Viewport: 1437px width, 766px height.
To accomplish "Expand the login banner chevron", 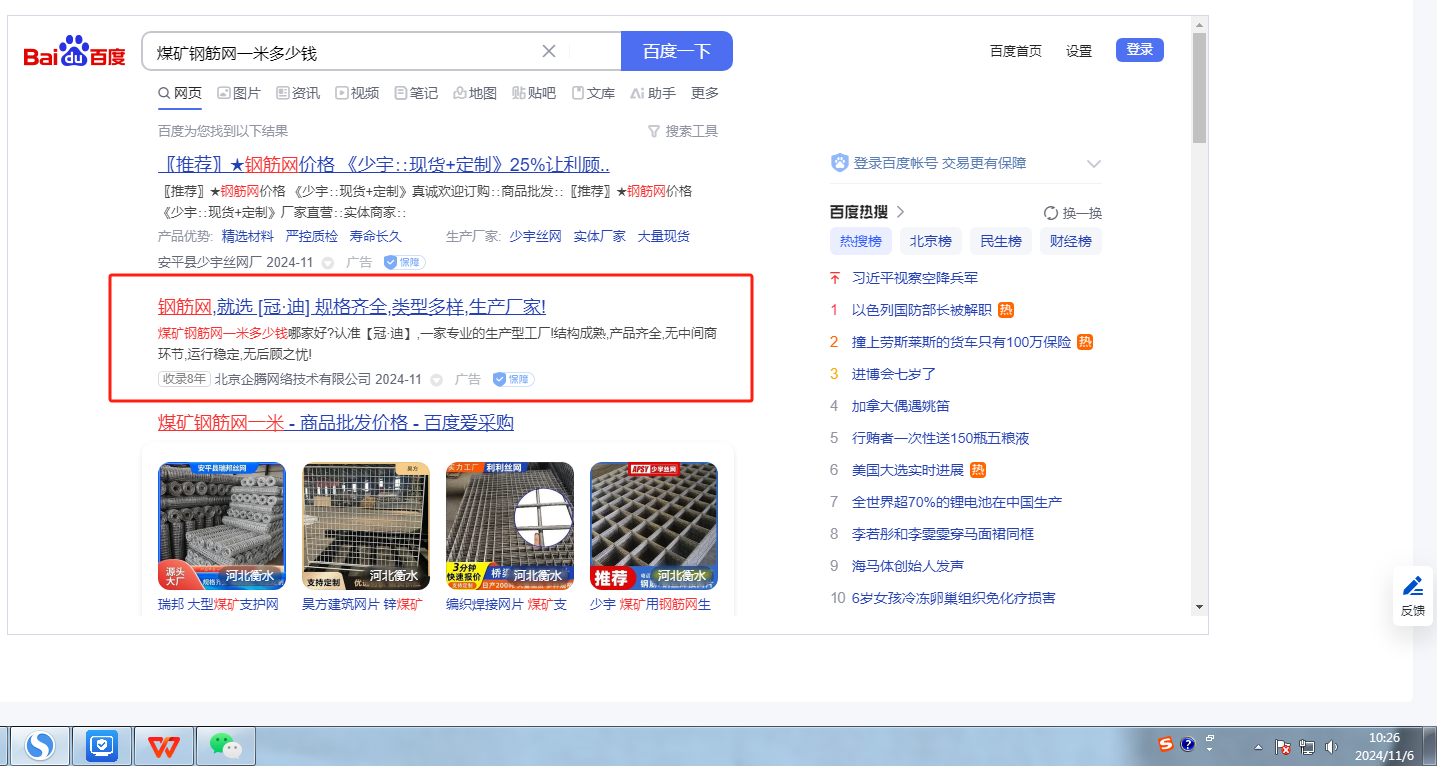I will 1093,164.
